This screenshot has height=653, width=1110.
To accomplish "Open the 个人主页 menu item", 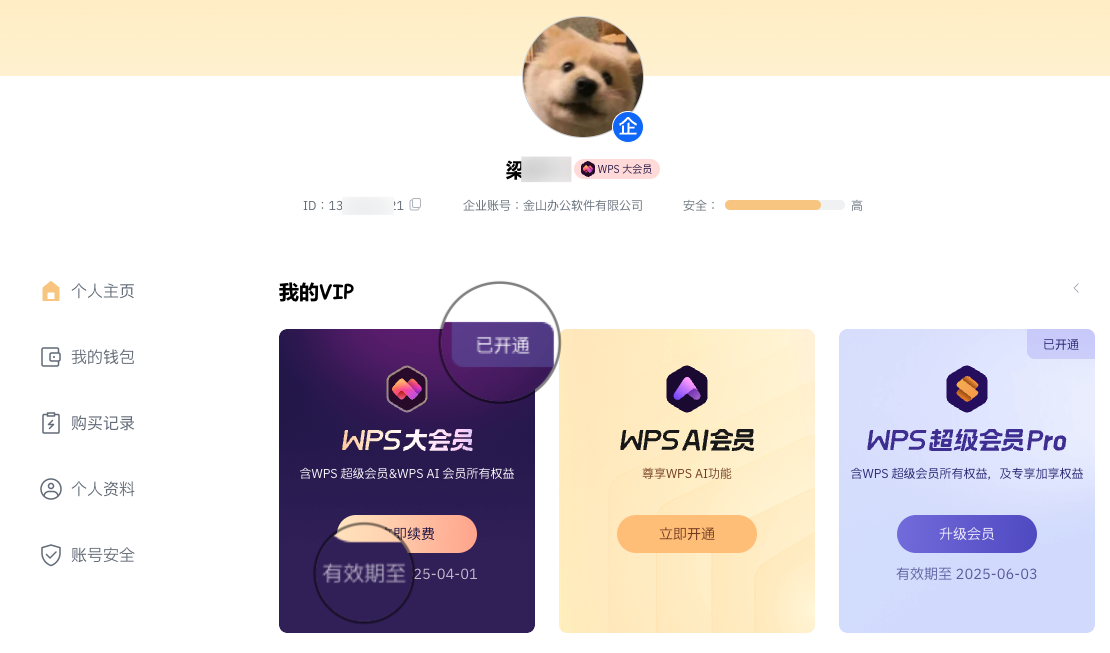I will click(x=88, y=291).
